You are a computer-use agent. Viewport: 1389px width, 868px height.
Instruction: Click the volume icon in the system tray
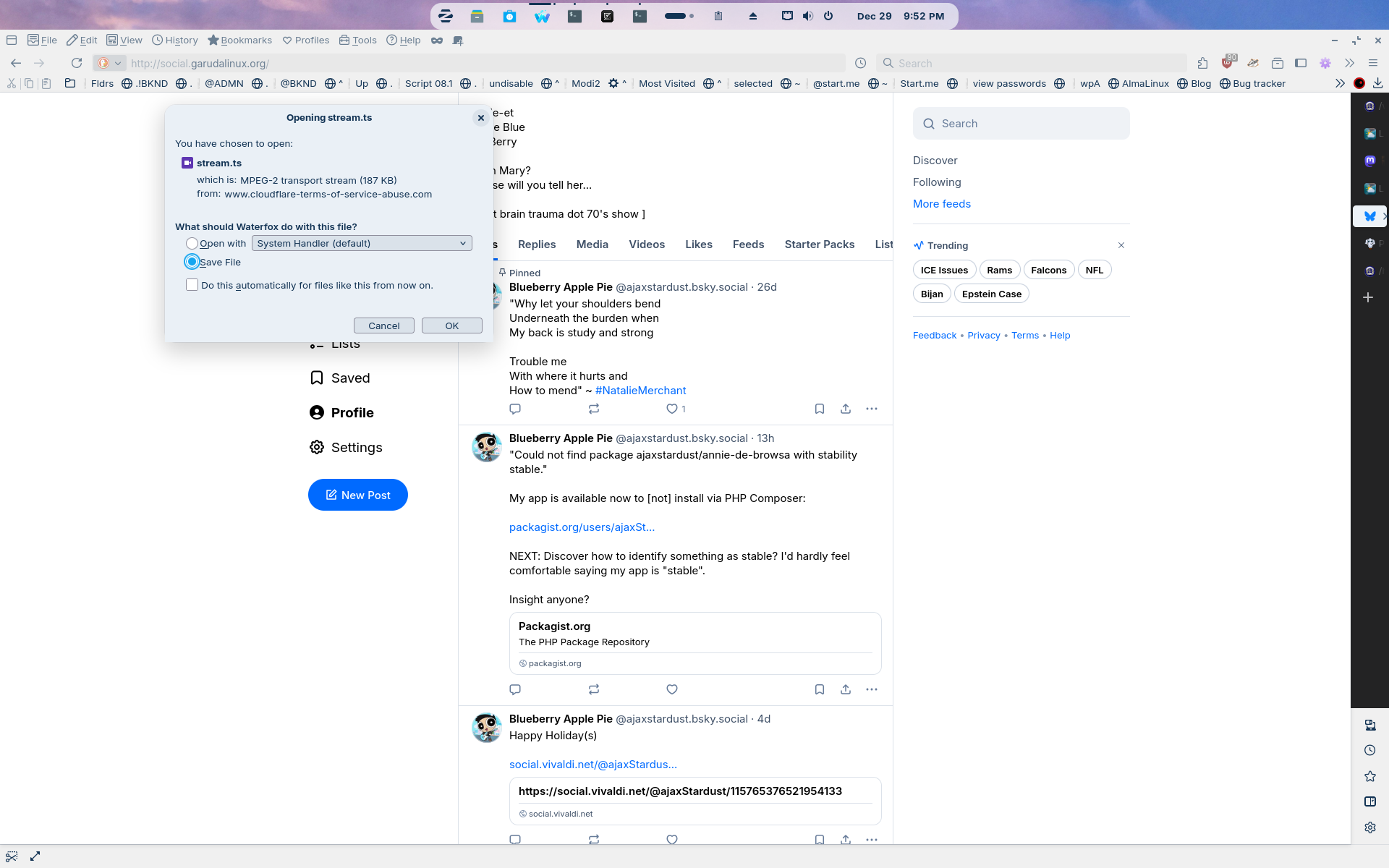tap(807, 16)
